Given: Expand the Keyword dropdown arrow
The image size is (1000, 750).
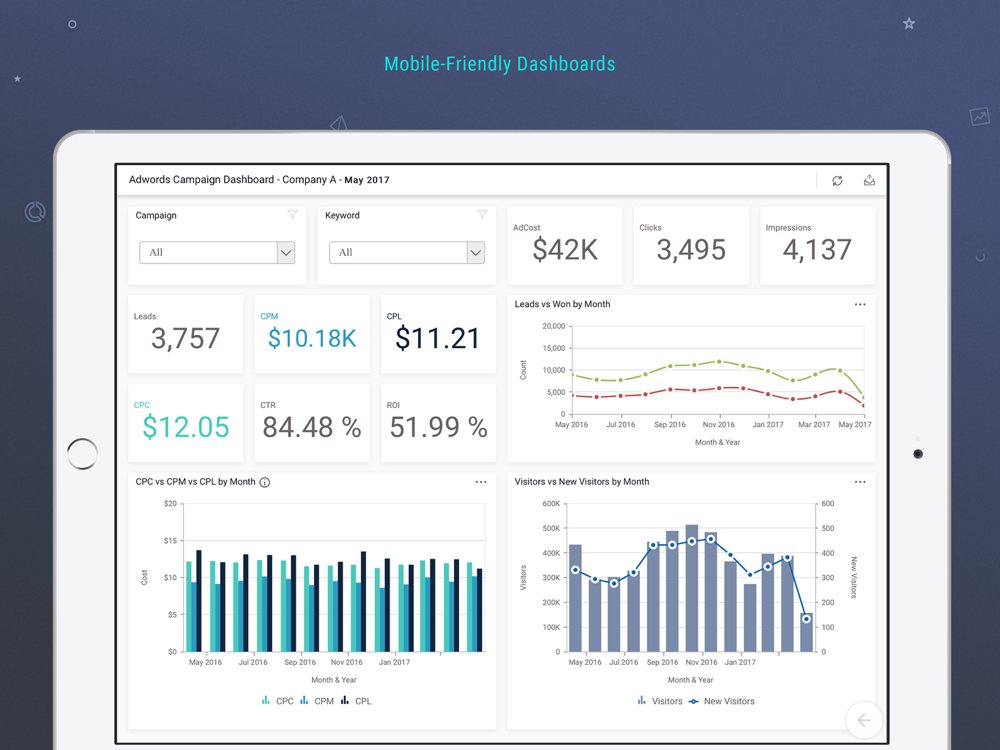Looking at the screenshot, I should click(x=476, y=253).
